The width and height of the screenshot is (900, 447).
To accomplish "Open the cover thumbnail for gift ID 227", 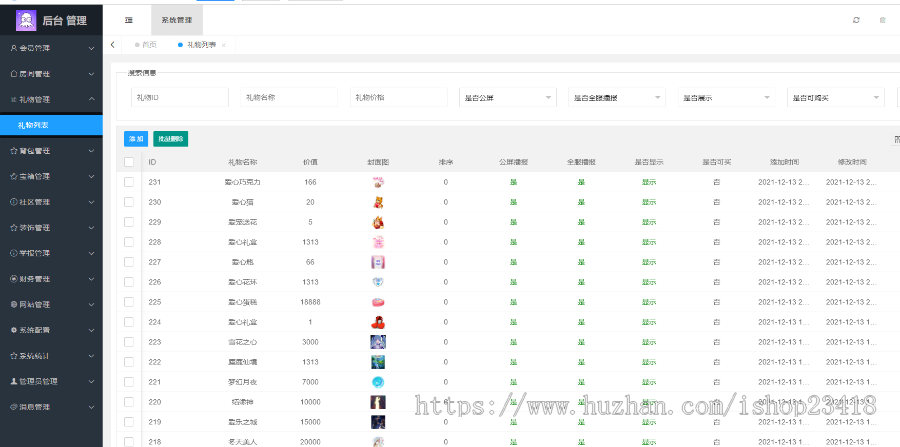I will pyautogui.click(x=378, y=262).
